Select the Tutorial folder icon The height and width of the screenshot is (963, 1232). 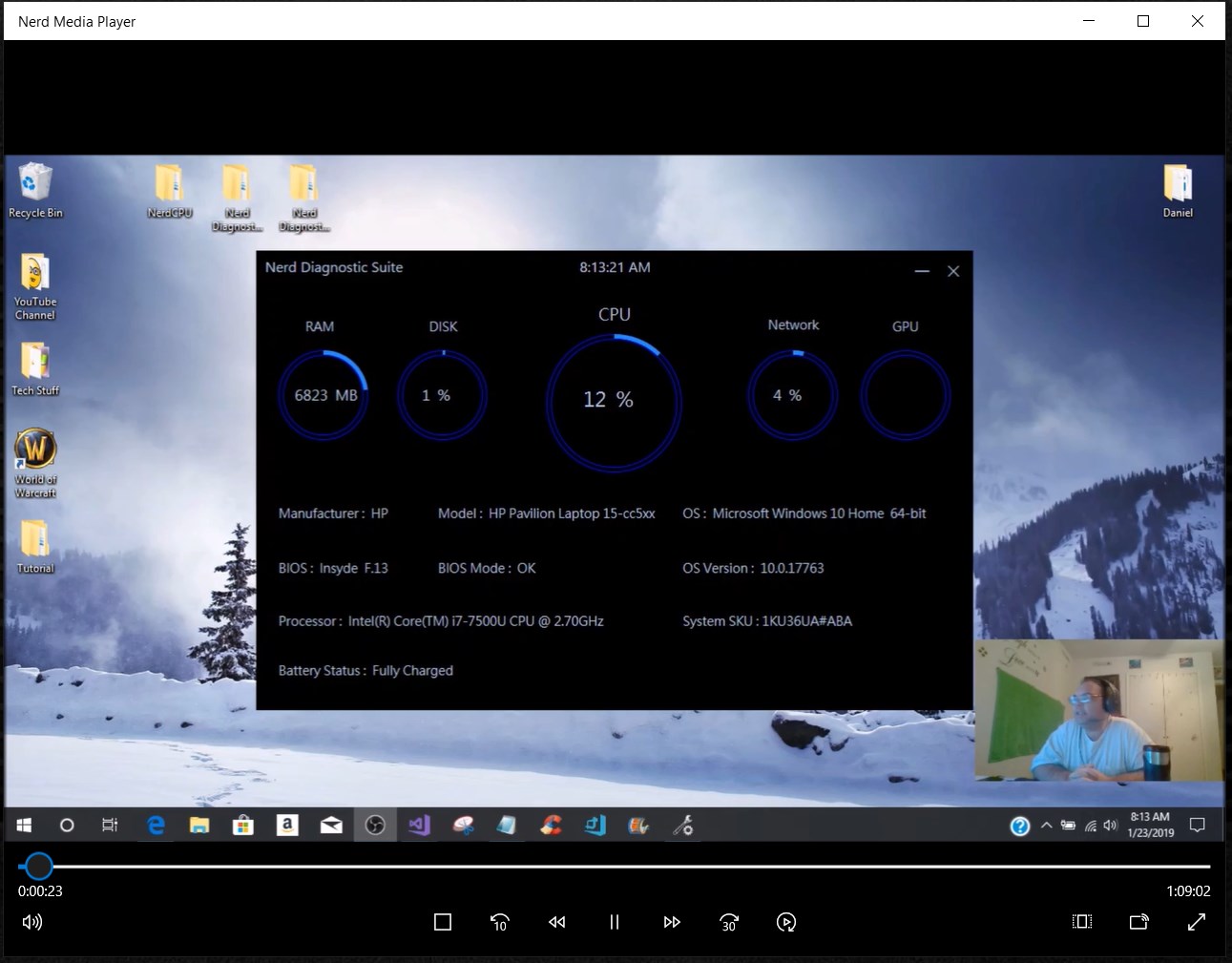(x=35, y=546)
